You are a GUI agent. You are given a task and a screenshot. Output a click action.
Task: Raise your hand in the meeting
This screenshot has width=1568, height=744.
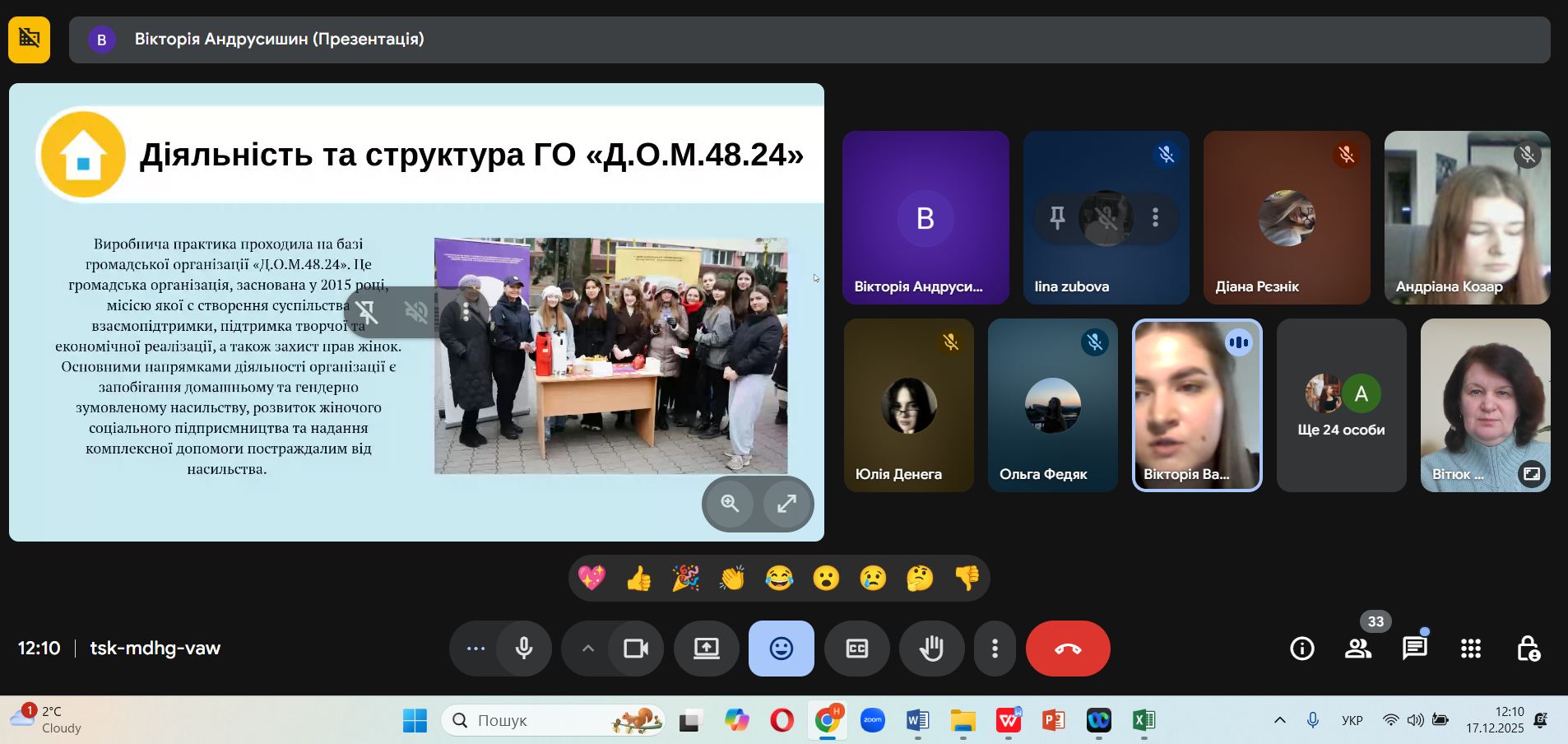(x=931, y=649)
